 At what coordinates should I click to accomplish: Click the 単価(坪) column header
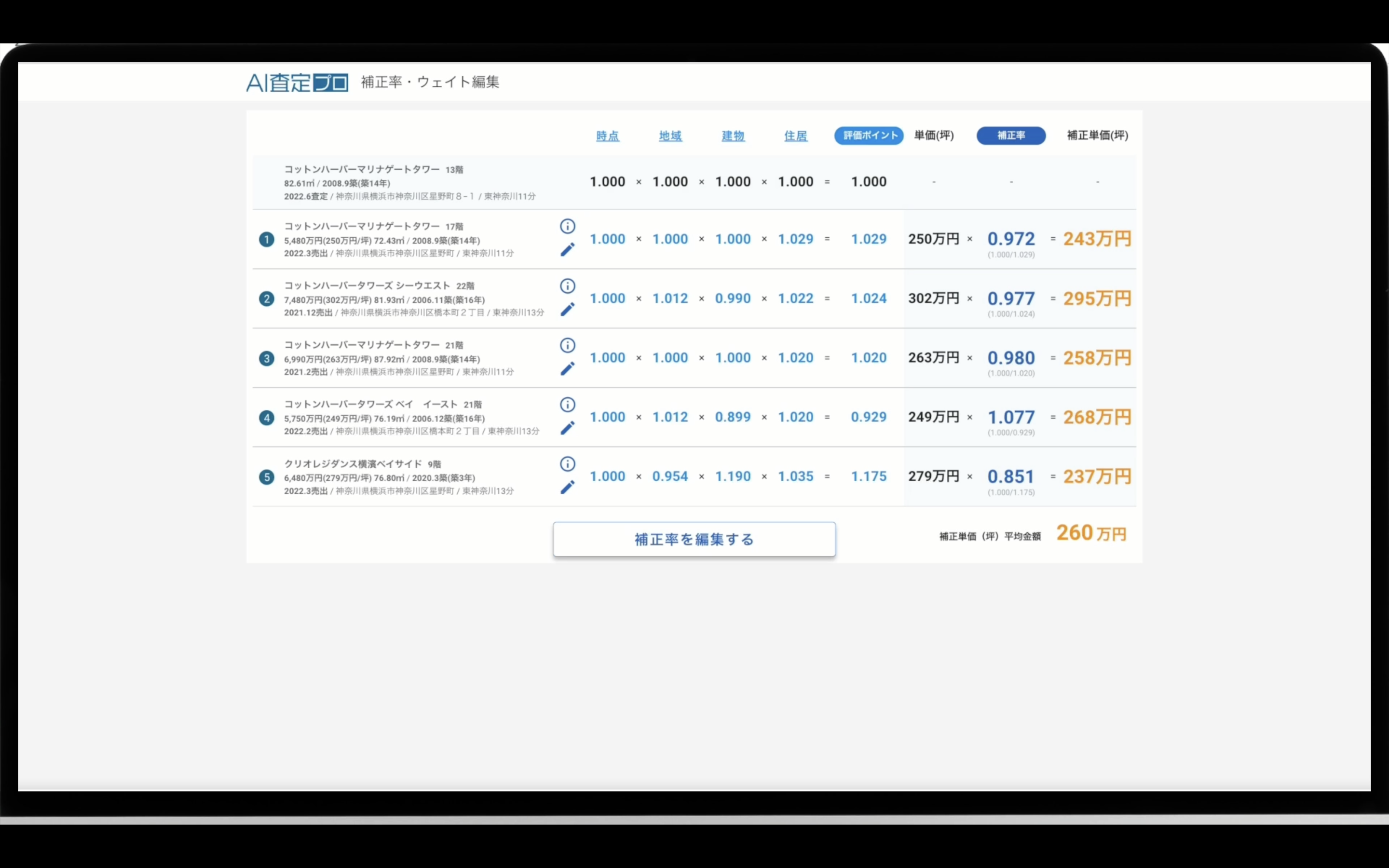(934, 136)
